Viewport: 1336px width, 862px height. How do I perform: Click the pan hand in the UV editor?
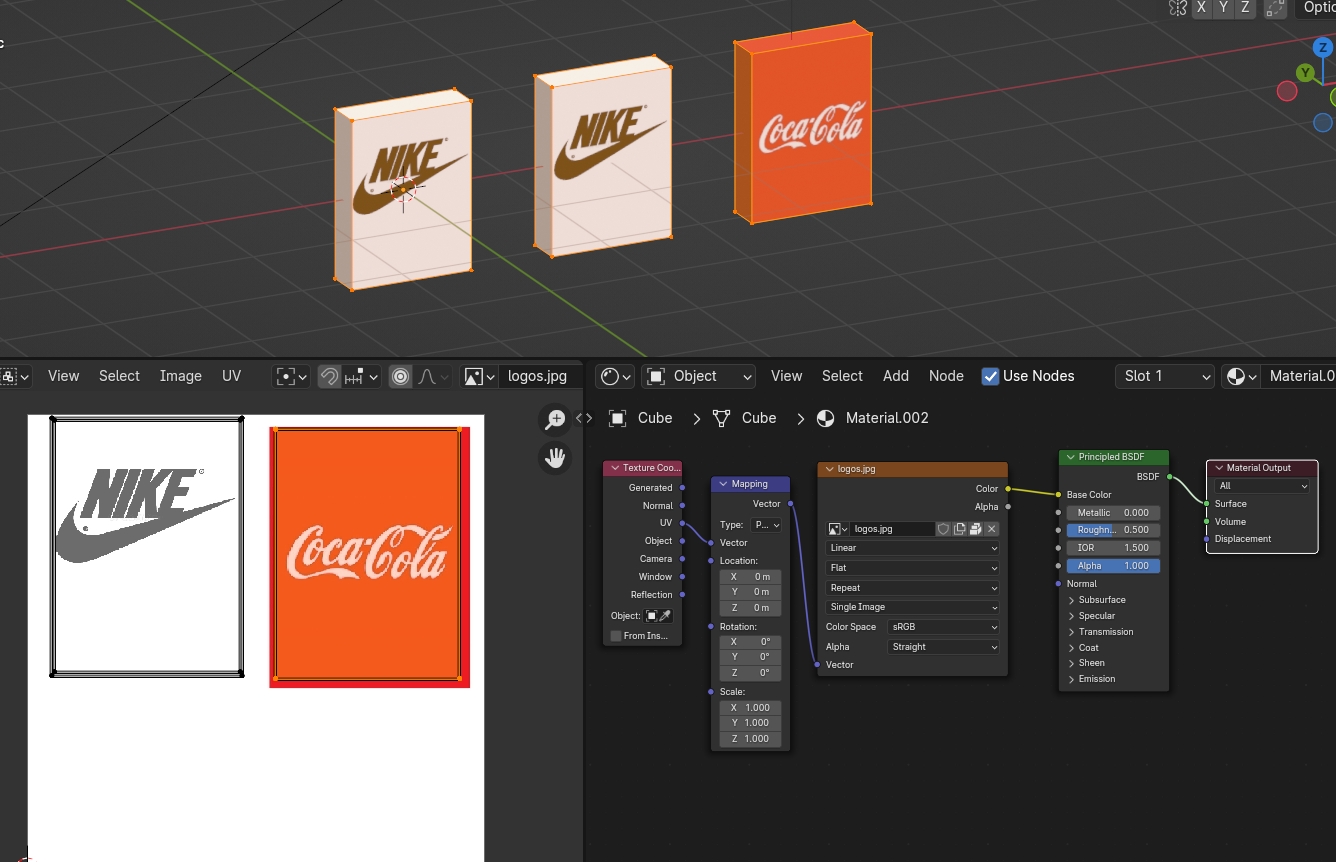(x=555, y=458)
